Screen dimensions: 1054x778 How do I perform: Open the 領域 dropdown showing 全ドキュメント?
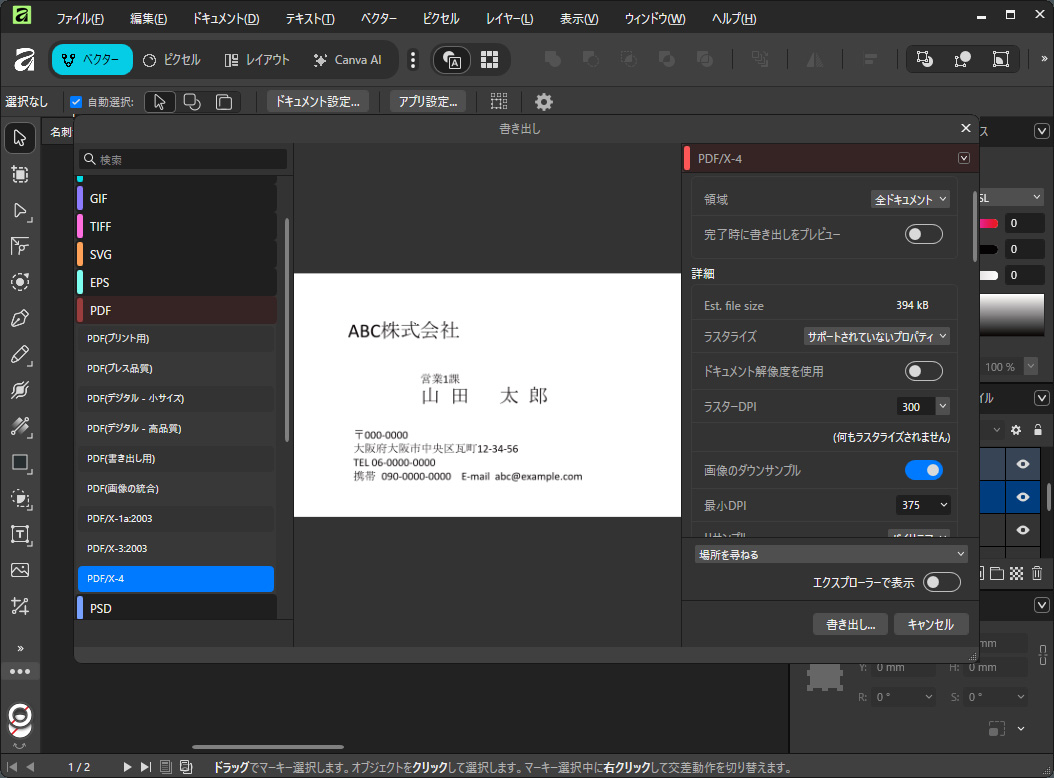point(911,198)
